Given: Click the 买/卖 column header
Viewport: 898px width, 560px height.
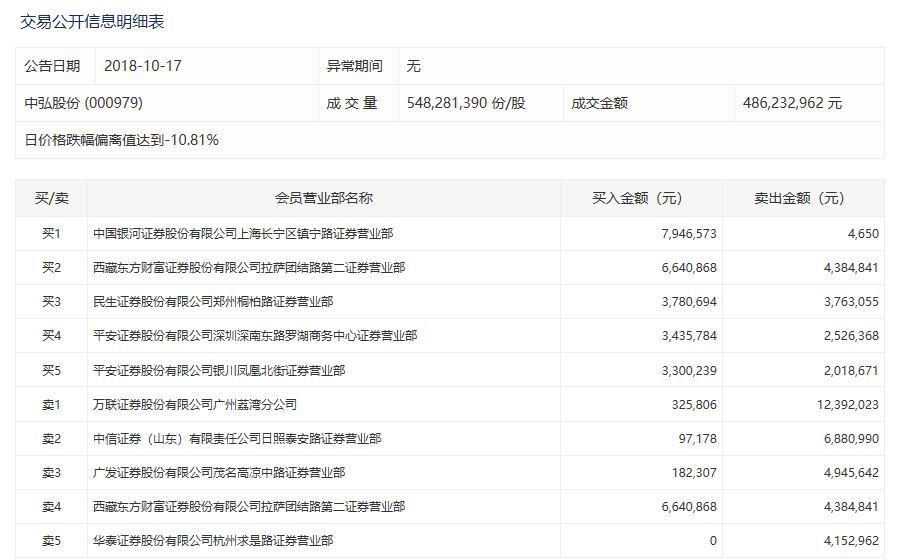Looking at the screenshot, I should (x=51, y=198).
